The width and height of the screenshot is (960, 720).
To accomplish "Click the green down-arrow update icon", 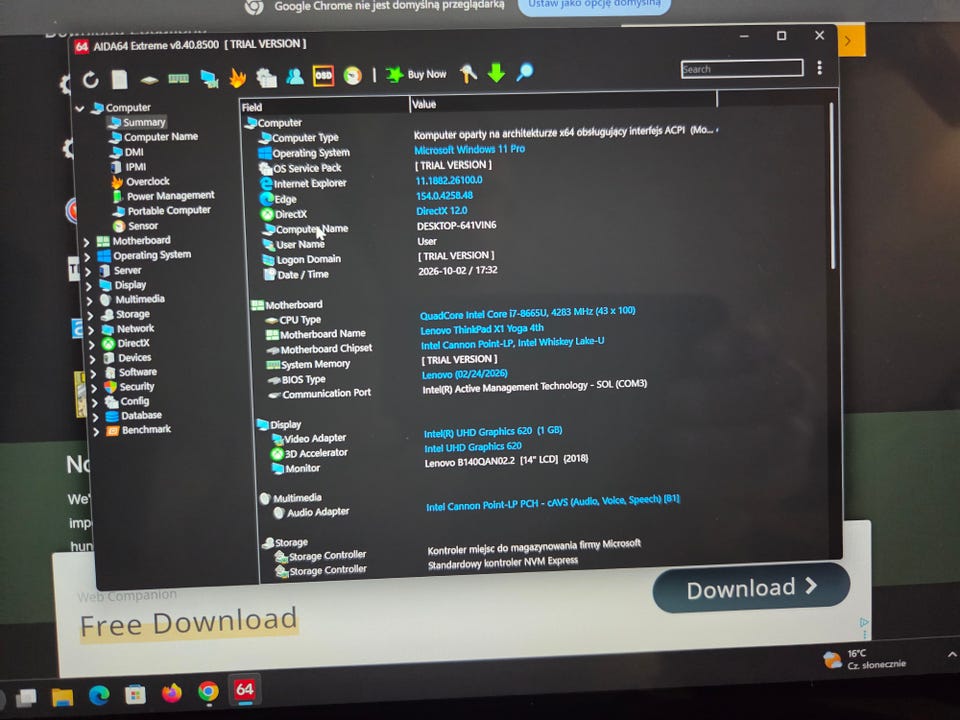I will (497, 72).
